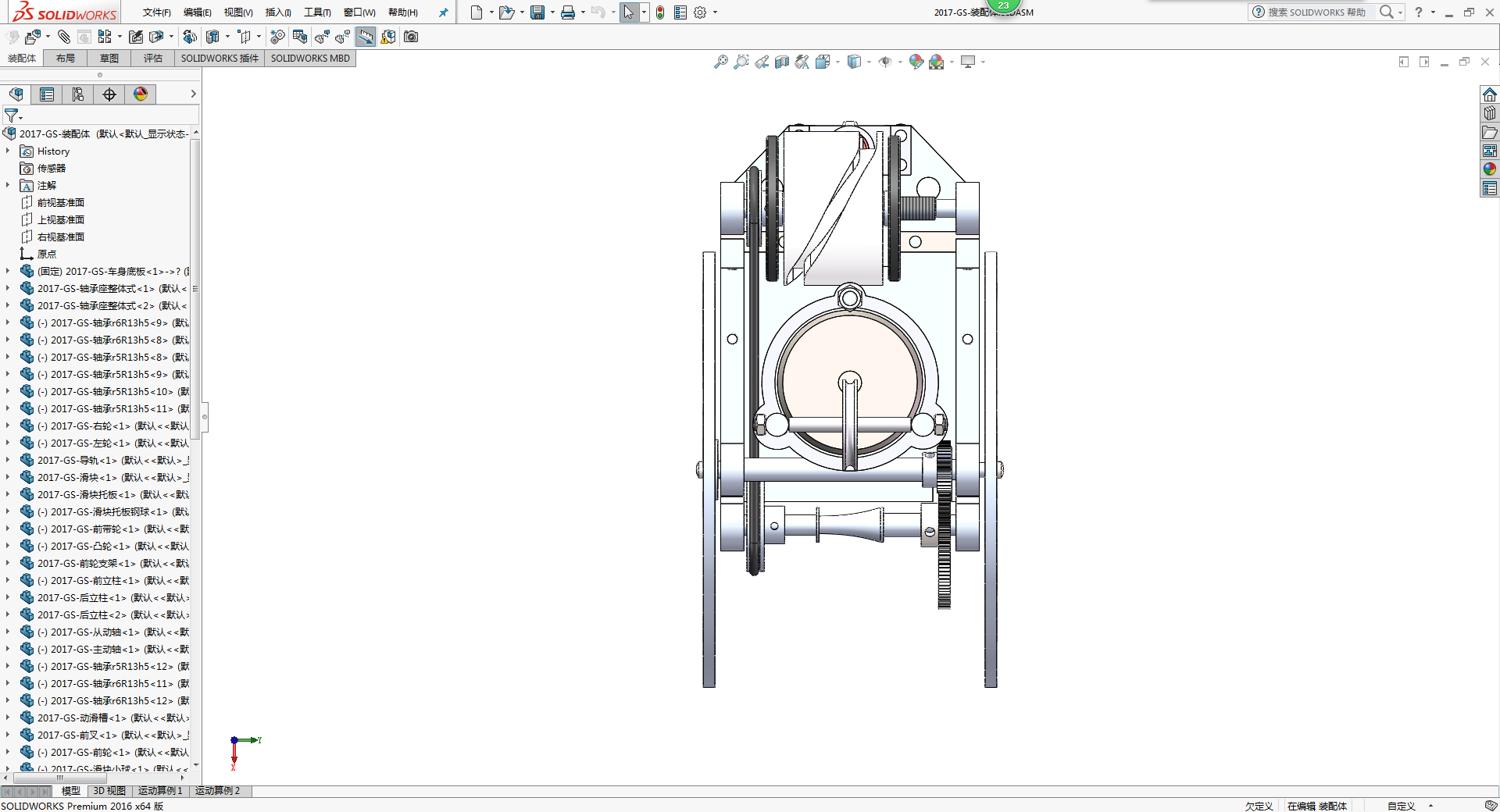Select the 前视基准面 plane in tree
1500x812 pixels.
tap(61, 202)
